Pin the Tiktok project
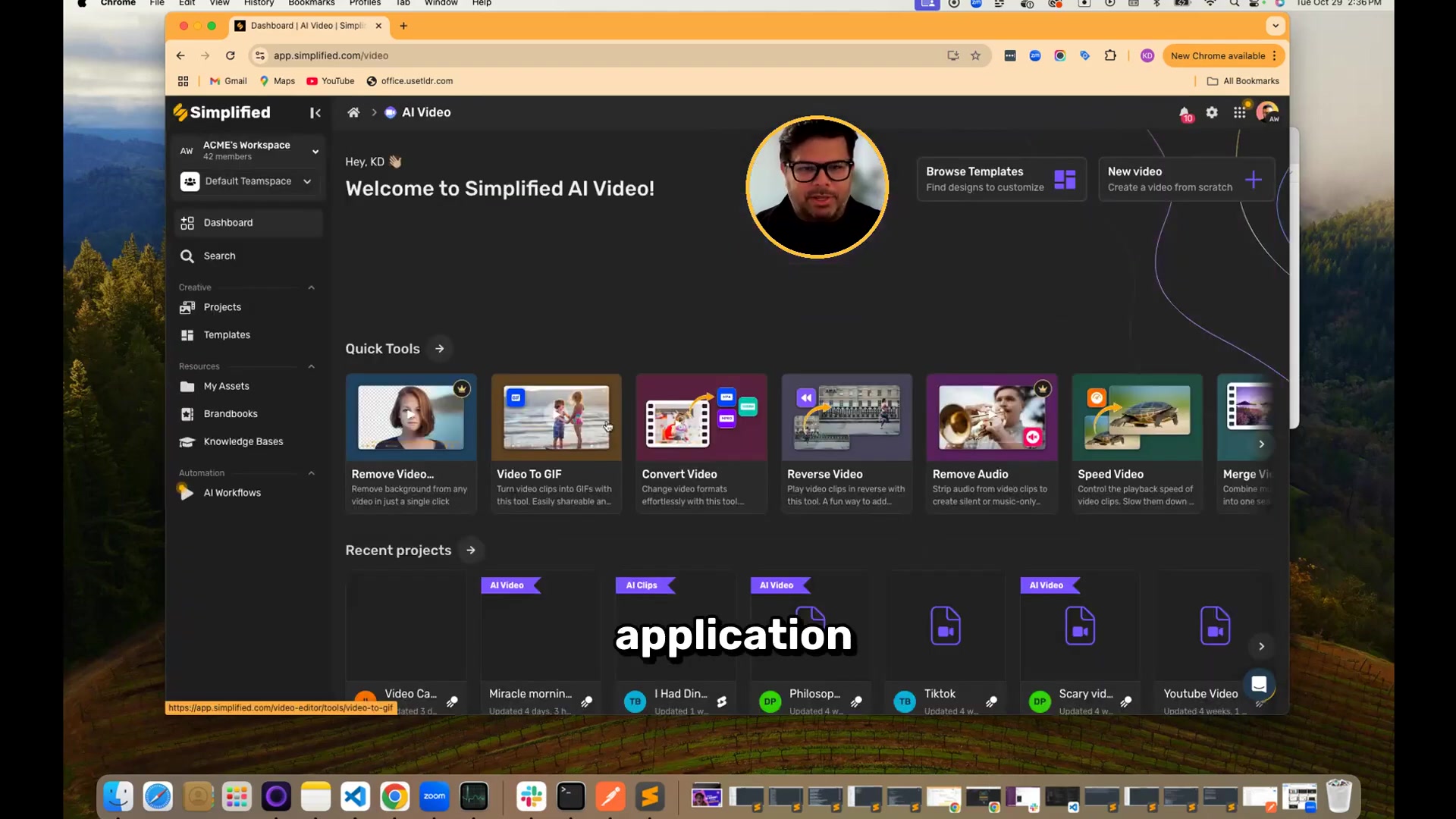Image resolution: width=1456 pixels, height=819 pixels. 991,702
